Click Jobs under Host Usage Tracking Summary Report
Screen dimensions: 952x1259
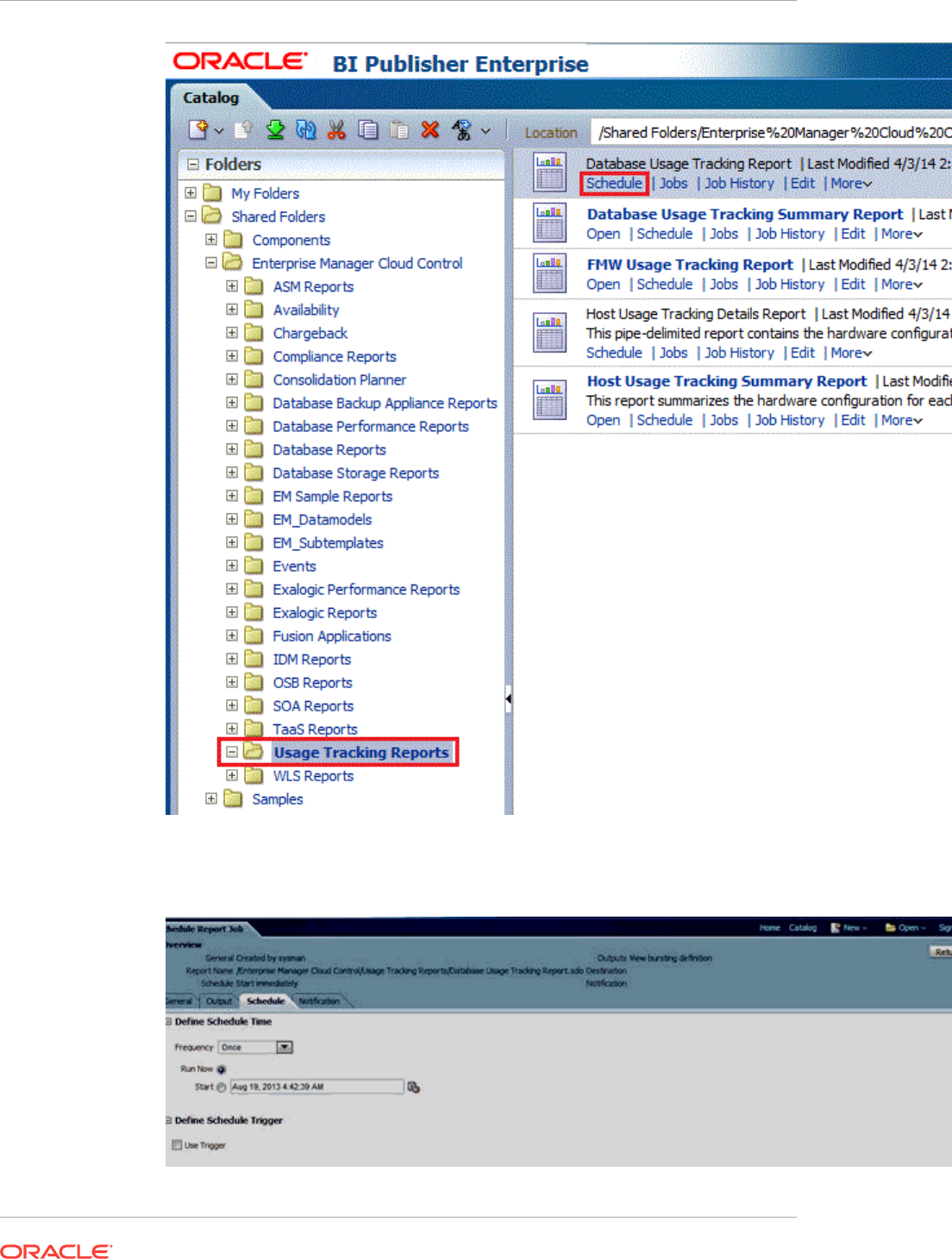723,419
